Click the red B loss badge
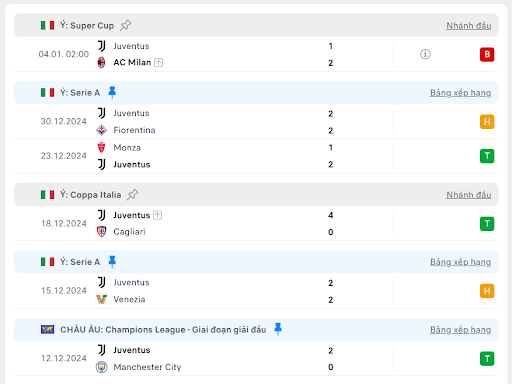Image resolution: width=512 pixels, height=384 pixels. tap(487, 54)
